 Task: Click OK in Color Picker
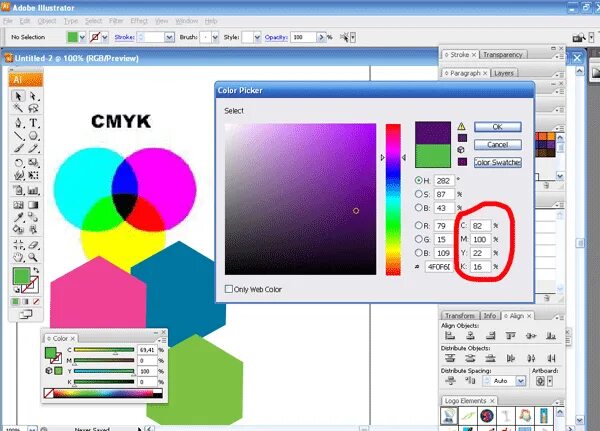click(497, 127)
